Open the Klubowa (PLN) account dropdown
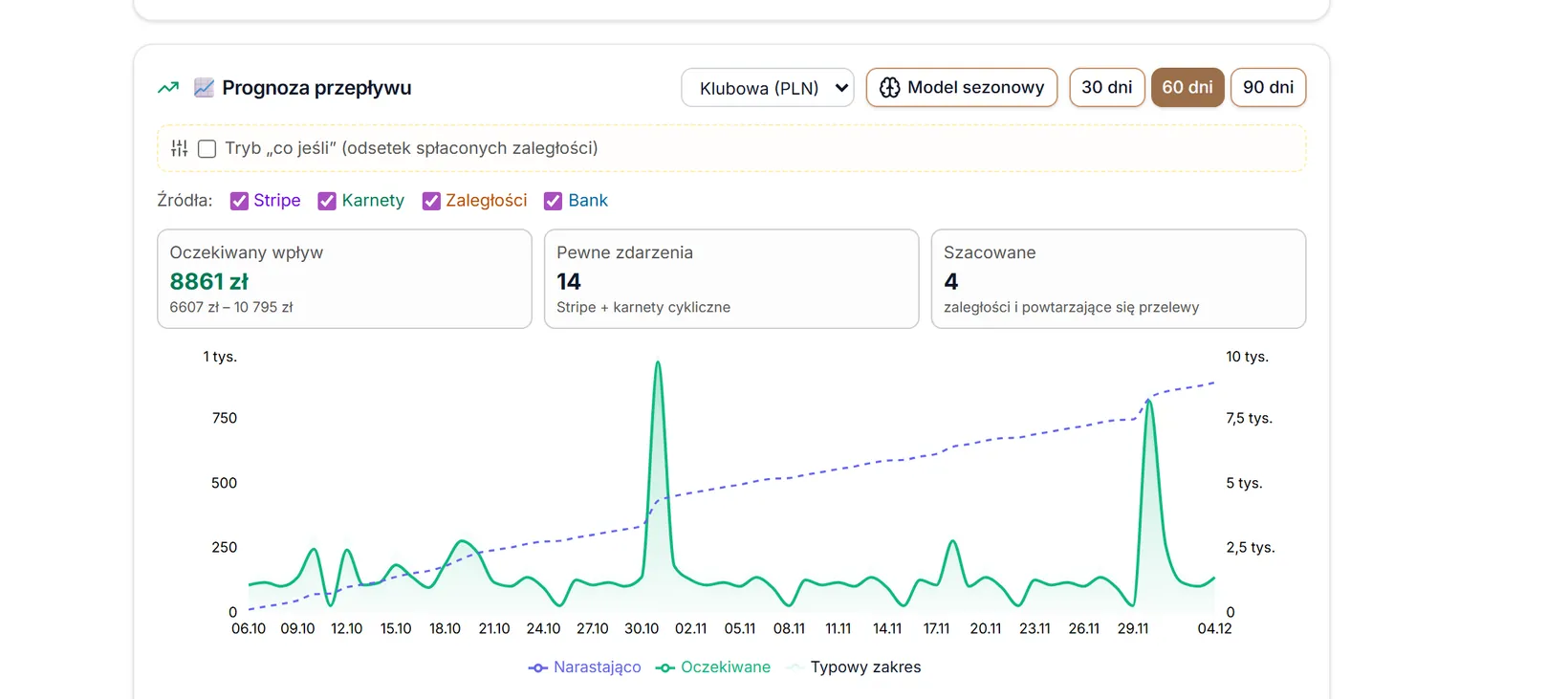The height and width of the screenshot is (699, 1568). [768, 88]
